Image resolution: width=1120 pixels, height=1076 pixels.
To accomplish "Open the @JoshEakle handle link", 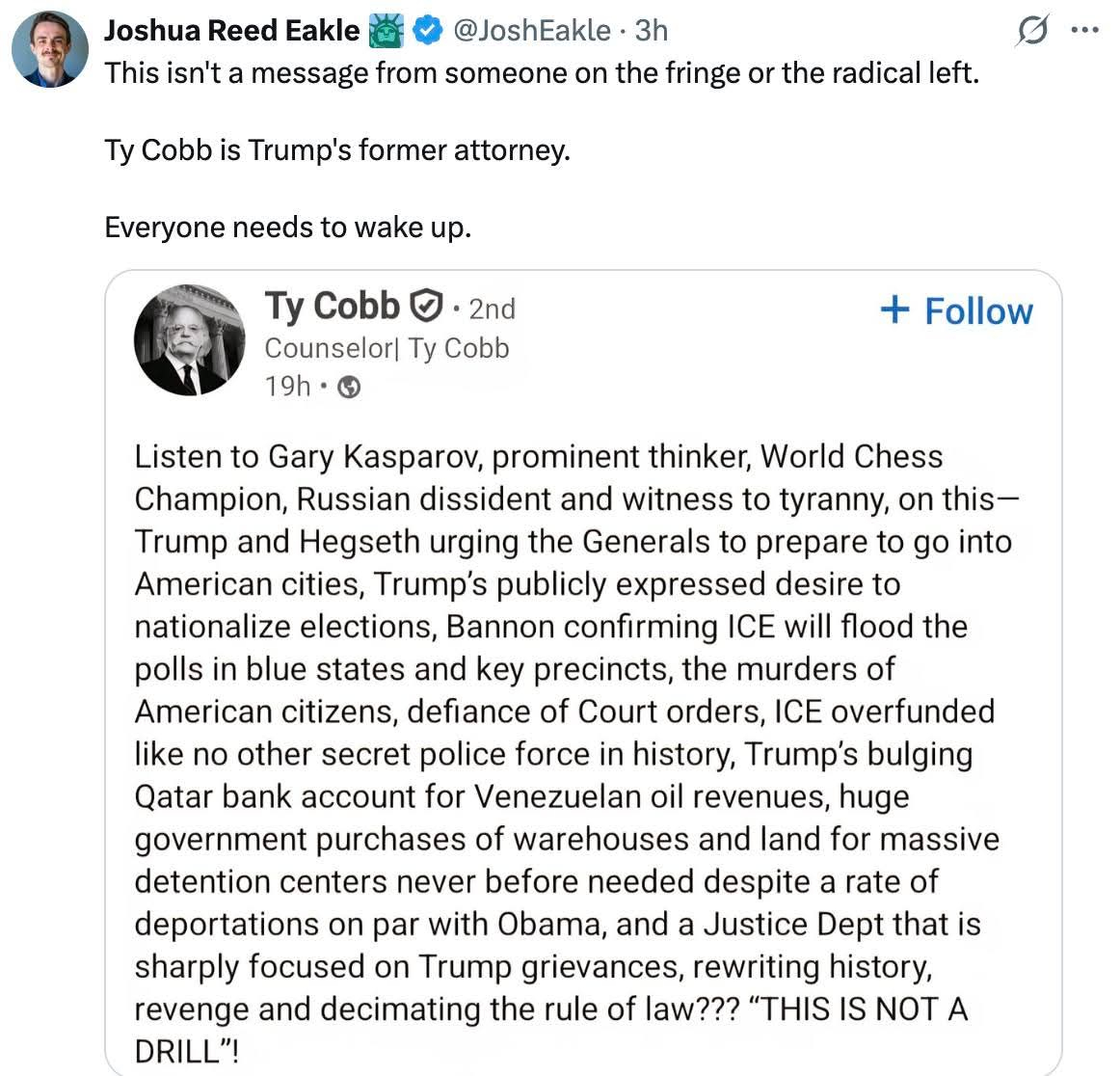I will coord(531,31).
